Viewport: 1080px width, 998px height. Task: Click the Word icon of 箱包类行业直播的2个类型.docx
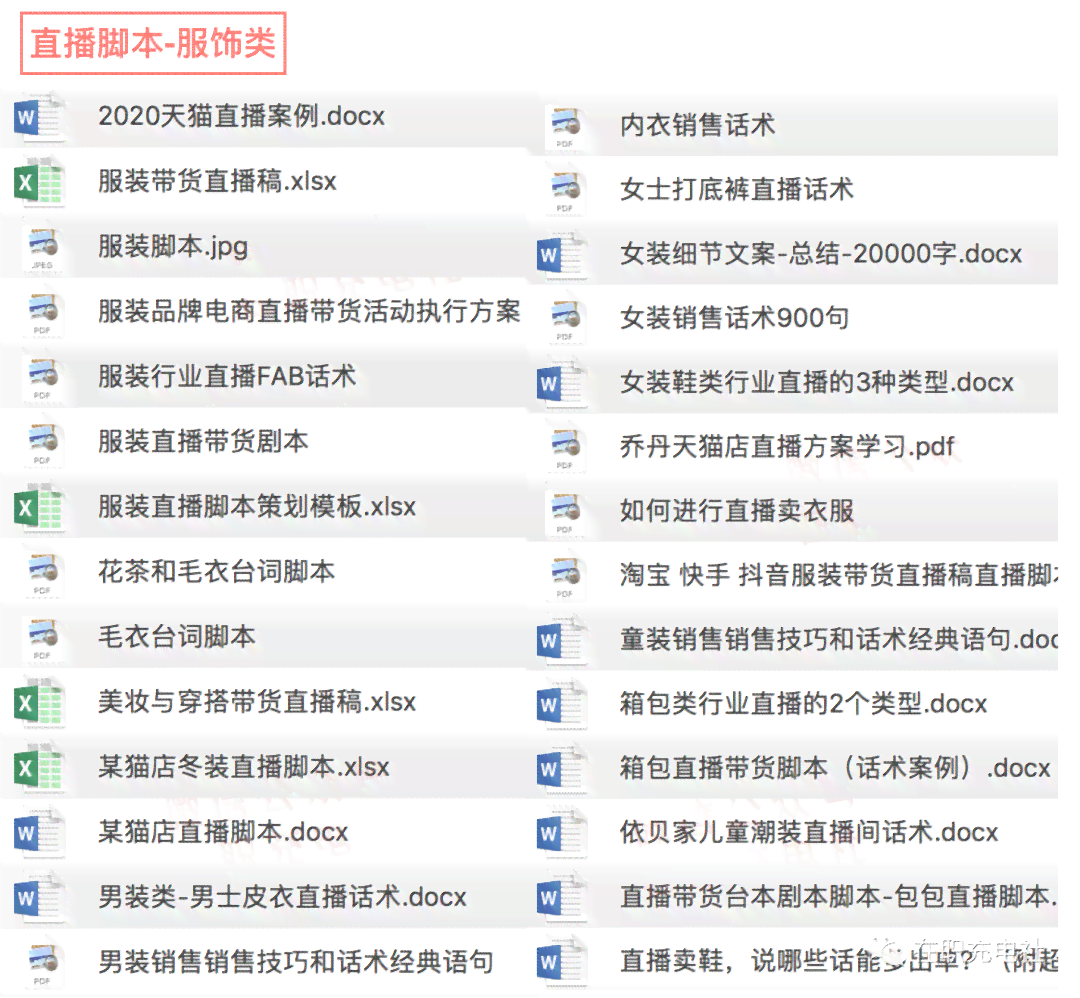click(x=563, y=705)
